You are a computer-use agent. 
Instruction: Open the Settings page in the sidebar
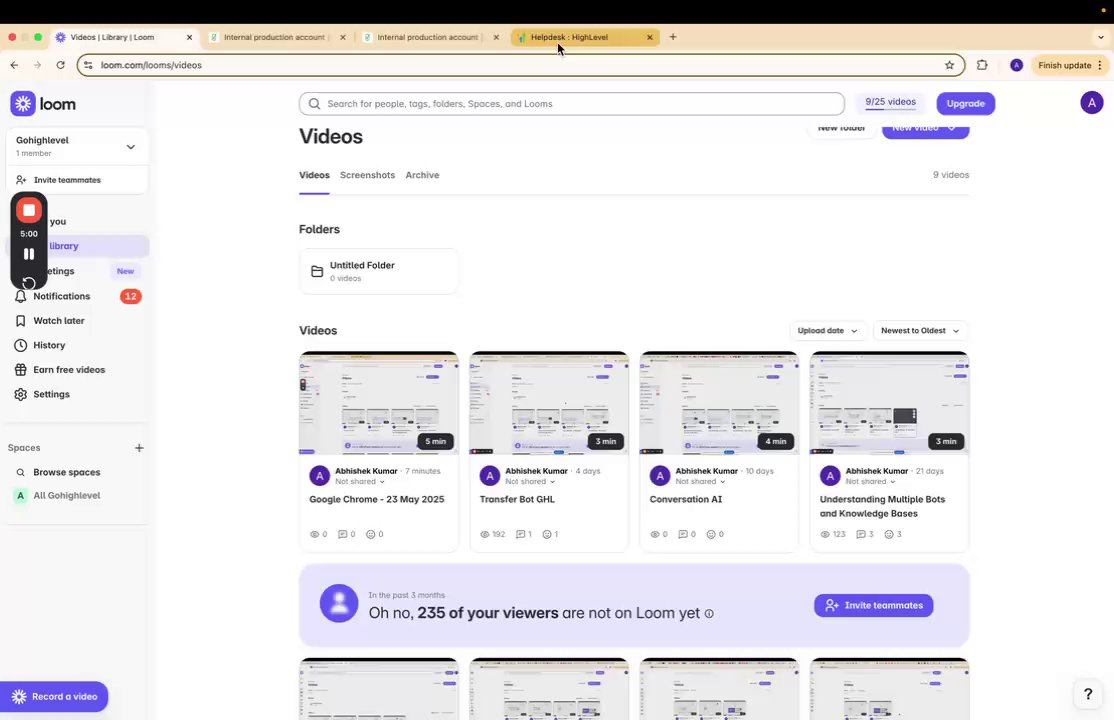[x=50, y=394]
